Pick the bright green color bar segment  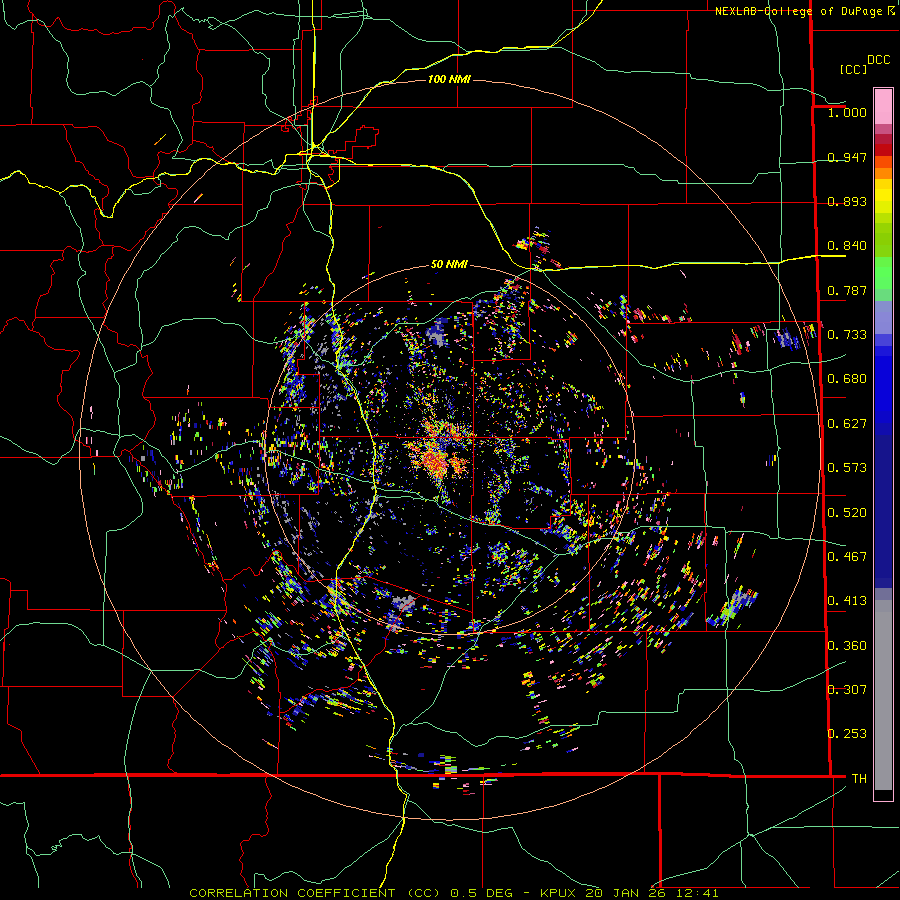883,273
